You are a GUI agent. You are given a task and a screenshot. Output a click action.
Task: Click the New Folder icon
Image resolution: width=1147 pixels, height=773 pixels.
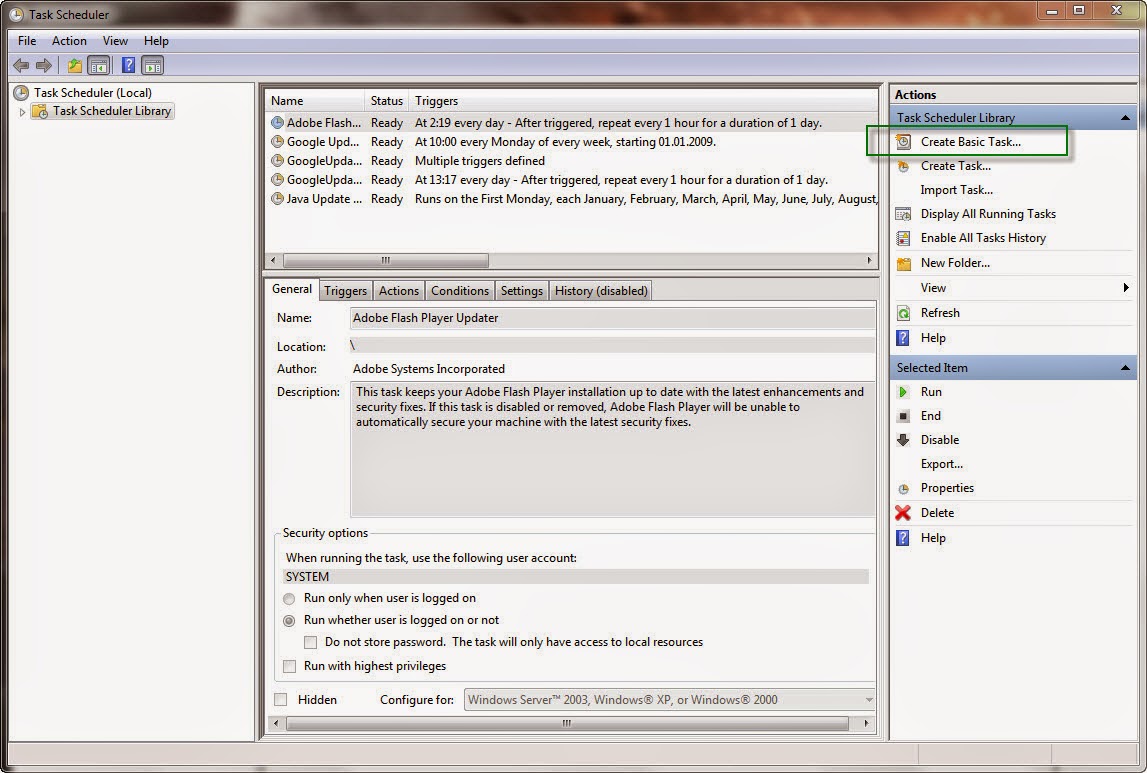click(x=903, y=263)
